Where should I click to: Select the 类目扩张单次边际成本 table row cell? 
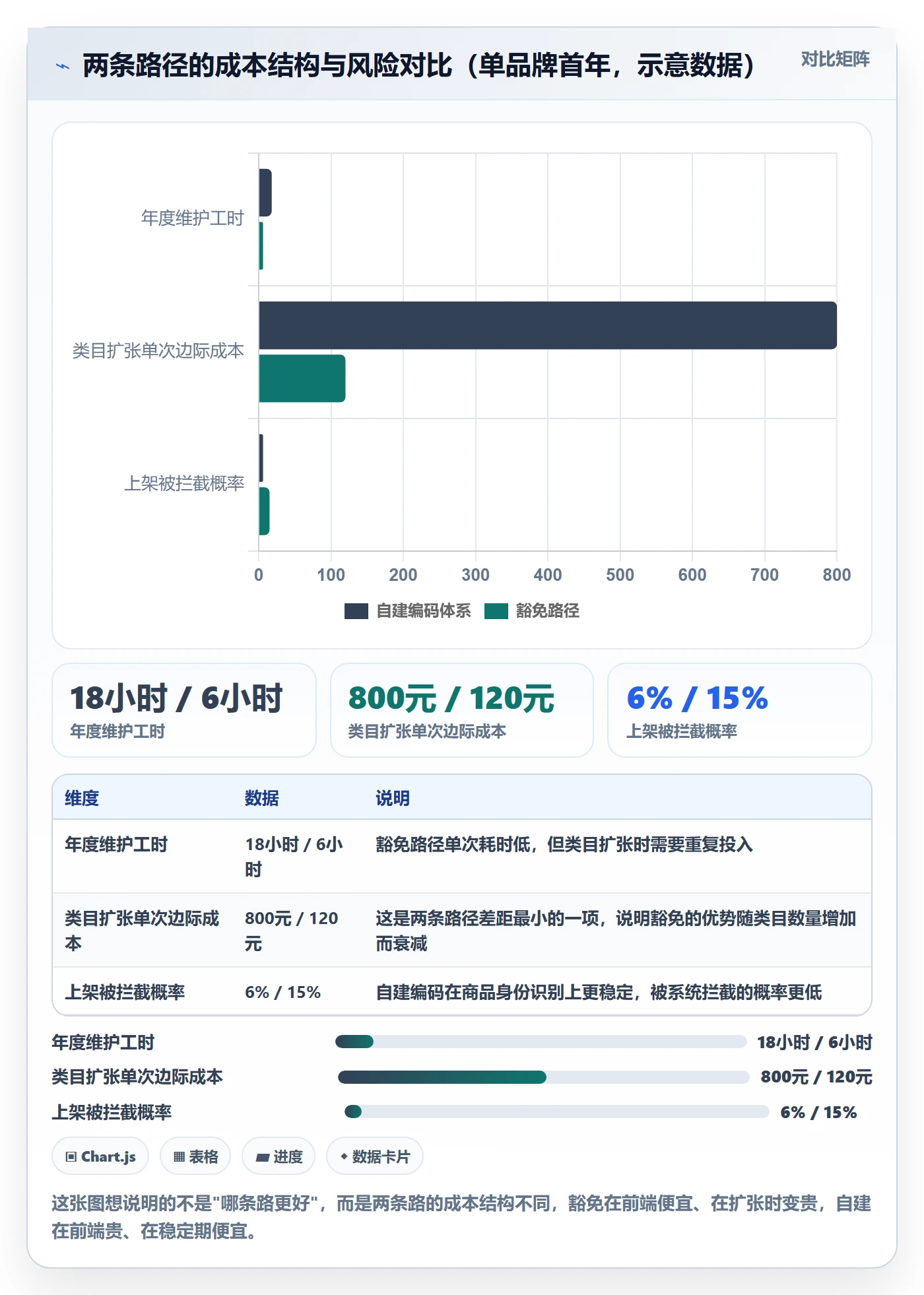[x=143, y=931]
